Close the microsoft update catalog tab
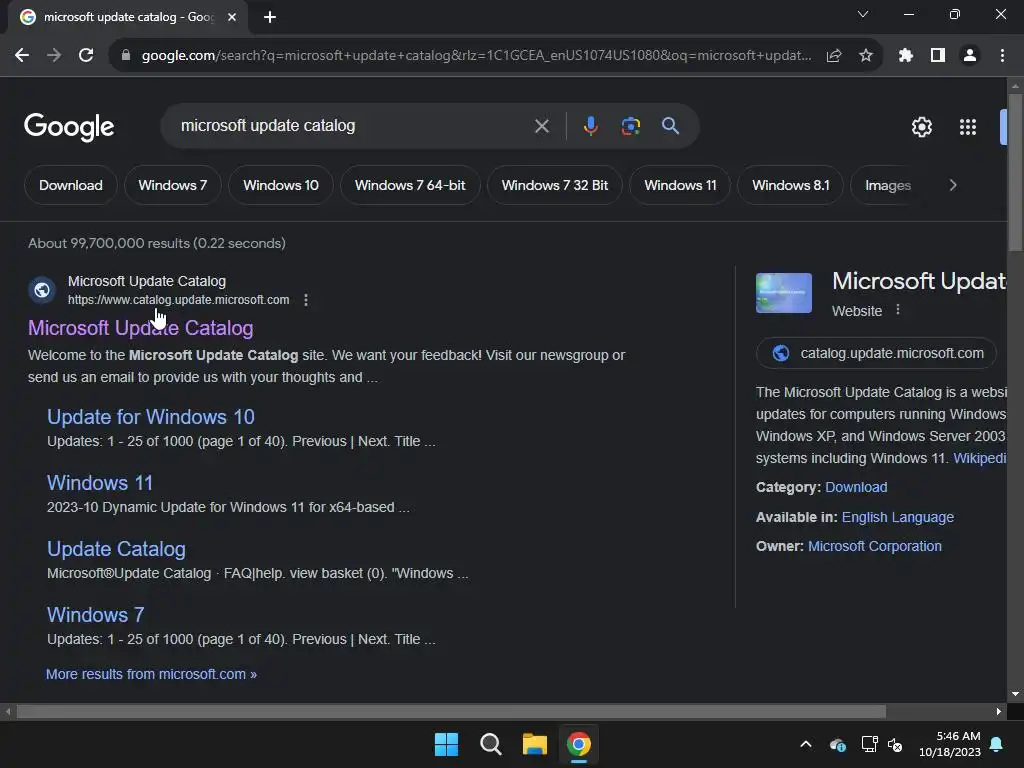This screenshot has width=1024, height=768. [x=232, y=17]
